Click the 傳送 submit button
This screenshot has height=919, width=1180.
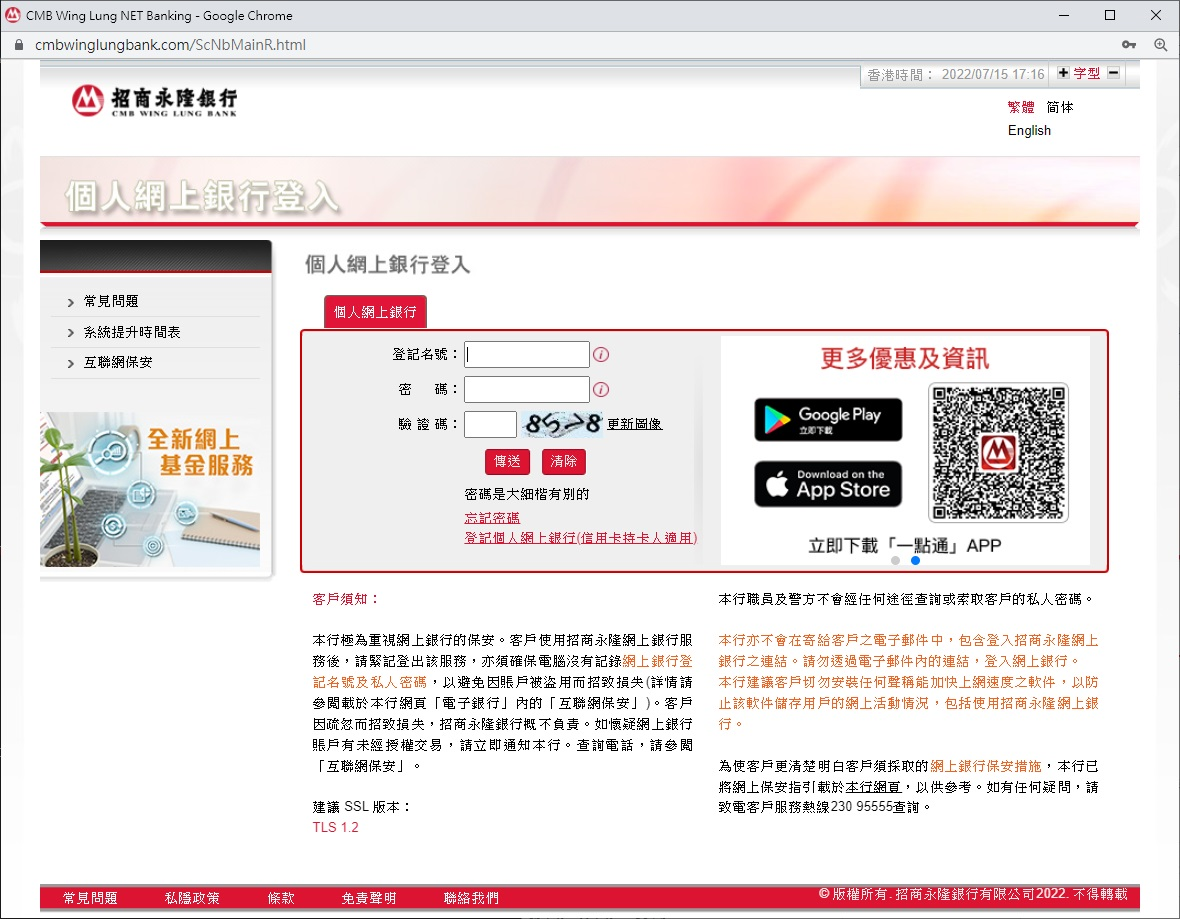(x=507, y=461)
